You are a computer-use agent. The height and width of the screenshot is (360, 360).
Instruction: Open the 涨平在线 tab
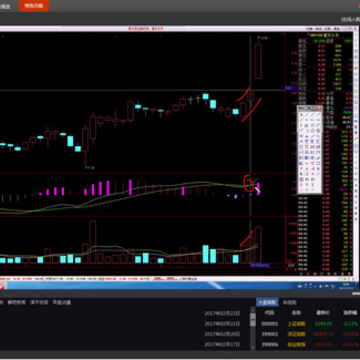(39, 302)
